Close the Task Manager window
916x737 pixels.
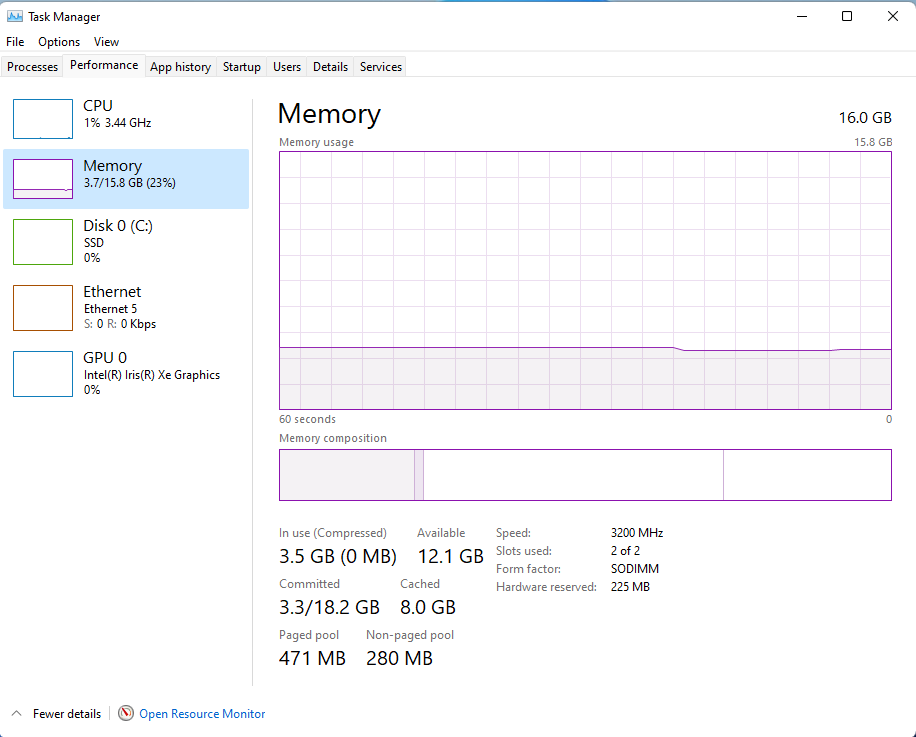click(x=893, y=16)
